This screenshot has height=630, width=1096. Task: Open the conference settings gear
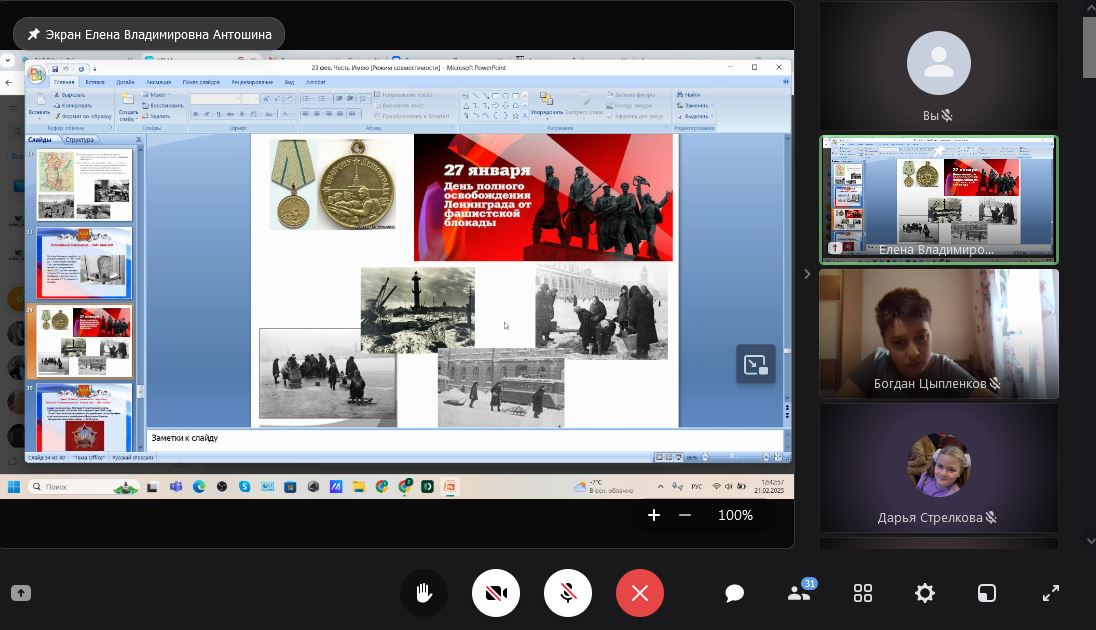pyautogui.click(x=924, y=594)
